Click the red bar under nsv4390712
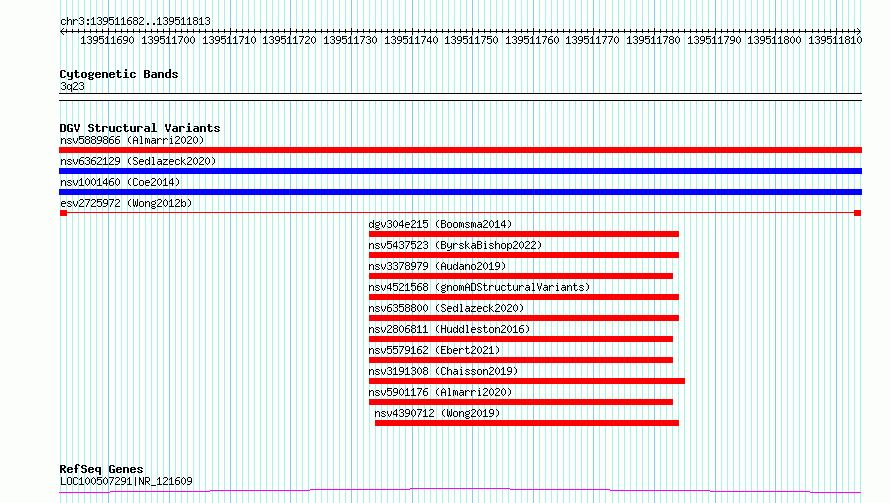Image resolution: width=890 pixels, height=503 pixels. [527, 423]
